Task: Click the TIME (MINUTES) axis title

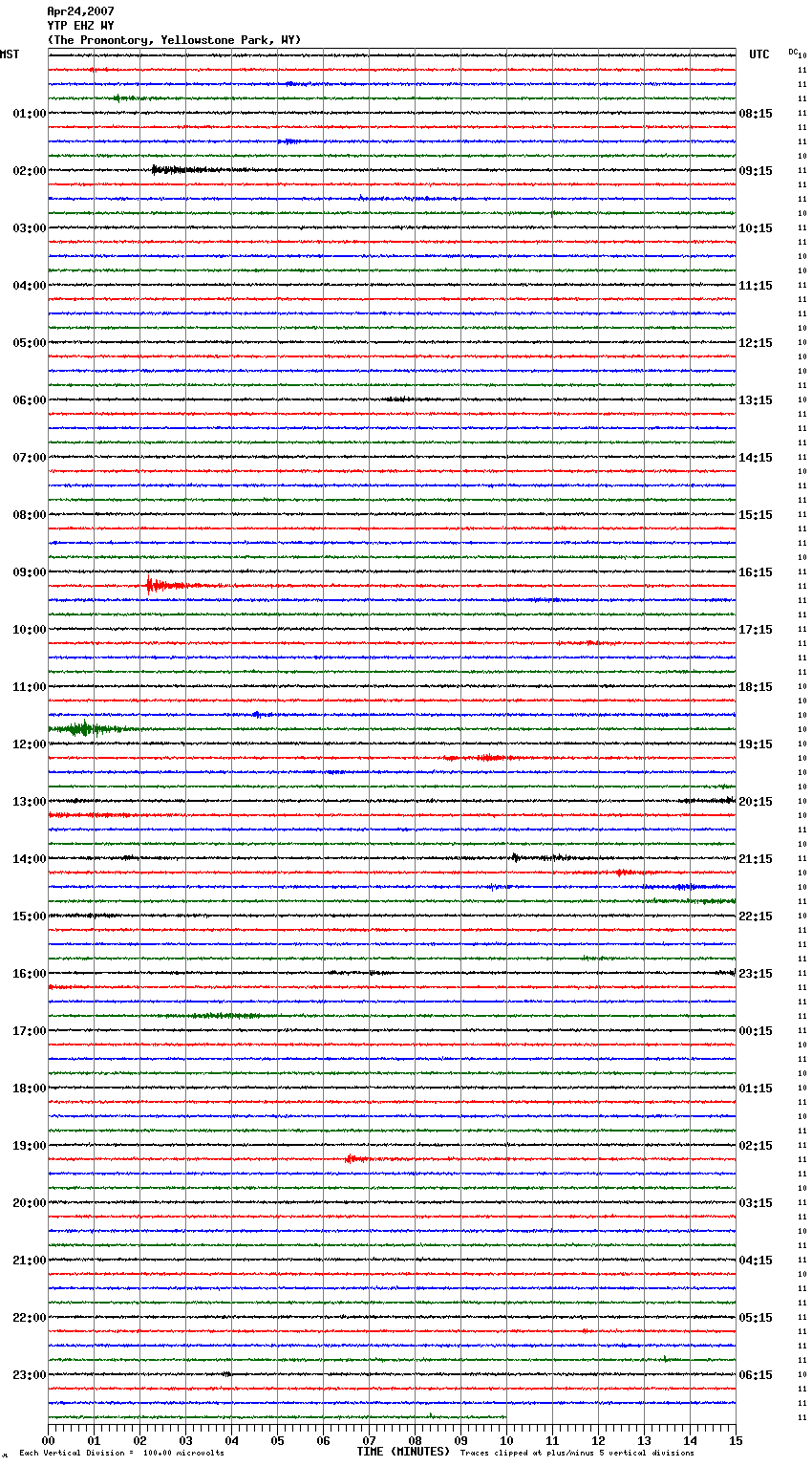Action: [x=403, y=1452]
